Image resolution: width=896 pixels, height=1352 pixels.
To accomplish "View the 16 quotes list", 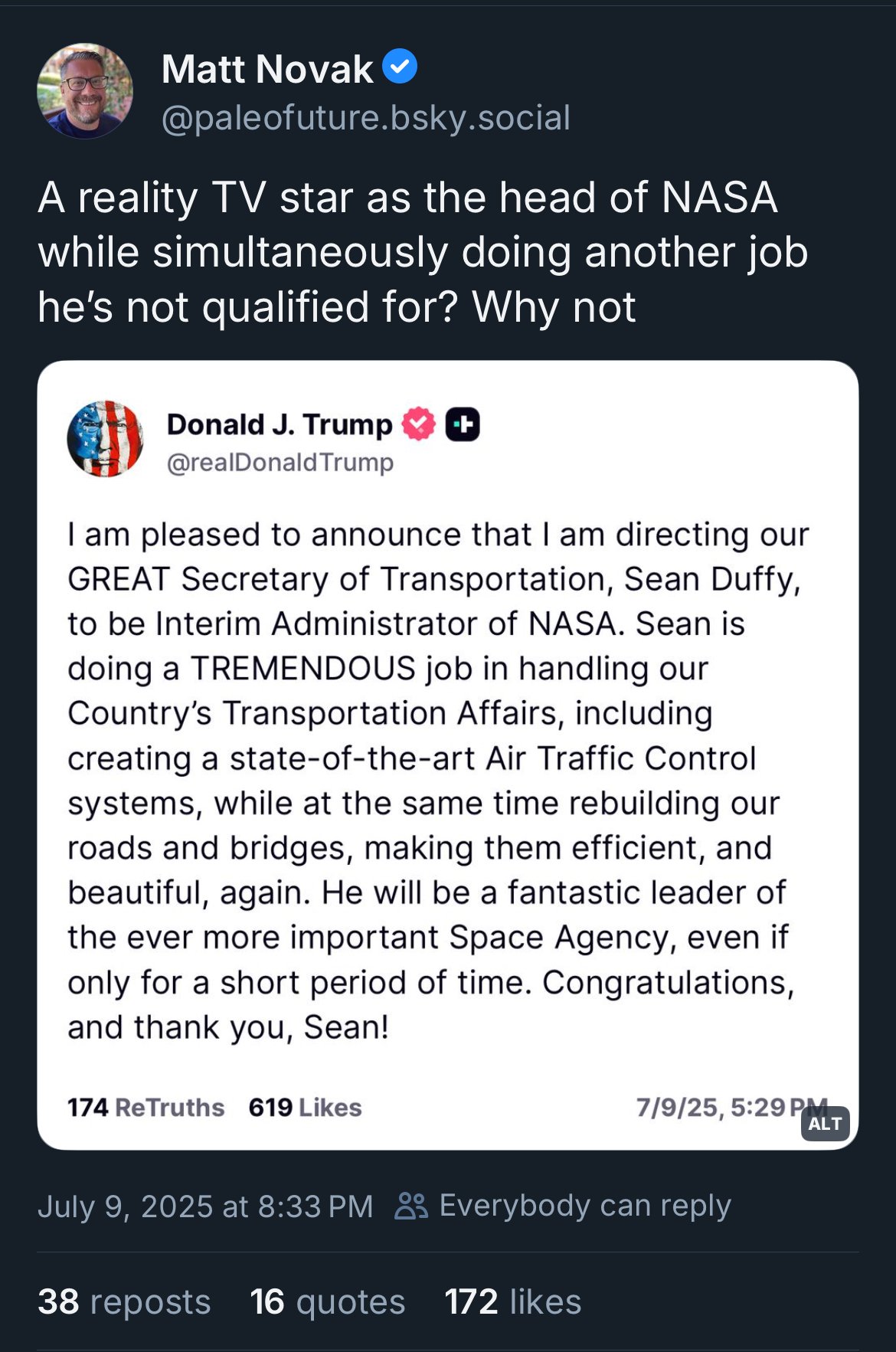I will [x=327, y=1302].
